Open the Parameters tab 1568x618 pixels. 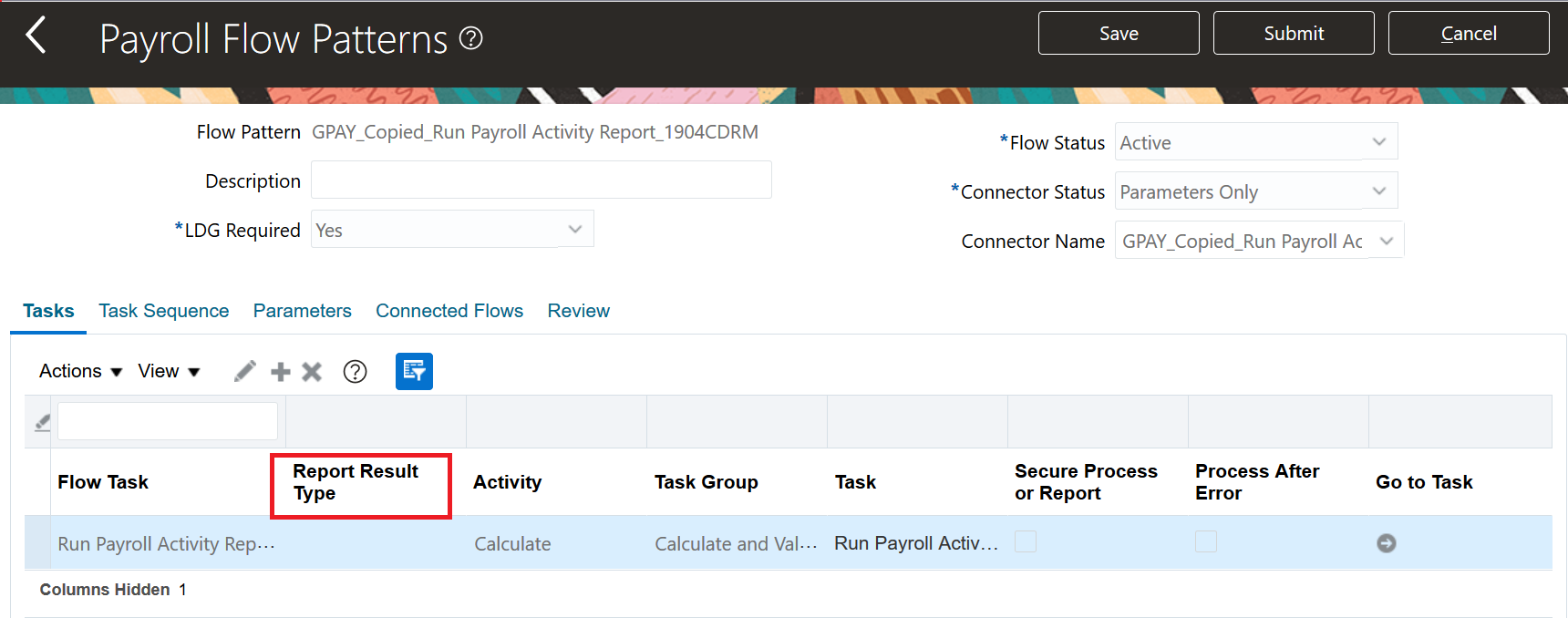pyautogui.click(x=302, y=311)
